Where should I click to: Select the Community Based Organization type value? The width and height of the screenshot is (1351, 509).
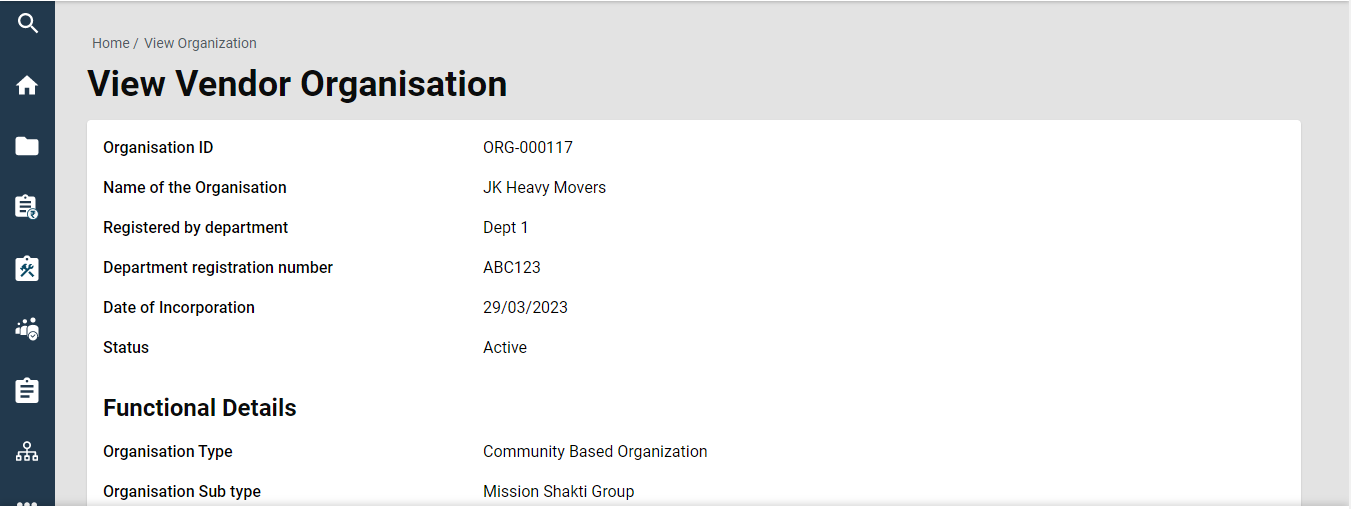(x=595, y=452)
